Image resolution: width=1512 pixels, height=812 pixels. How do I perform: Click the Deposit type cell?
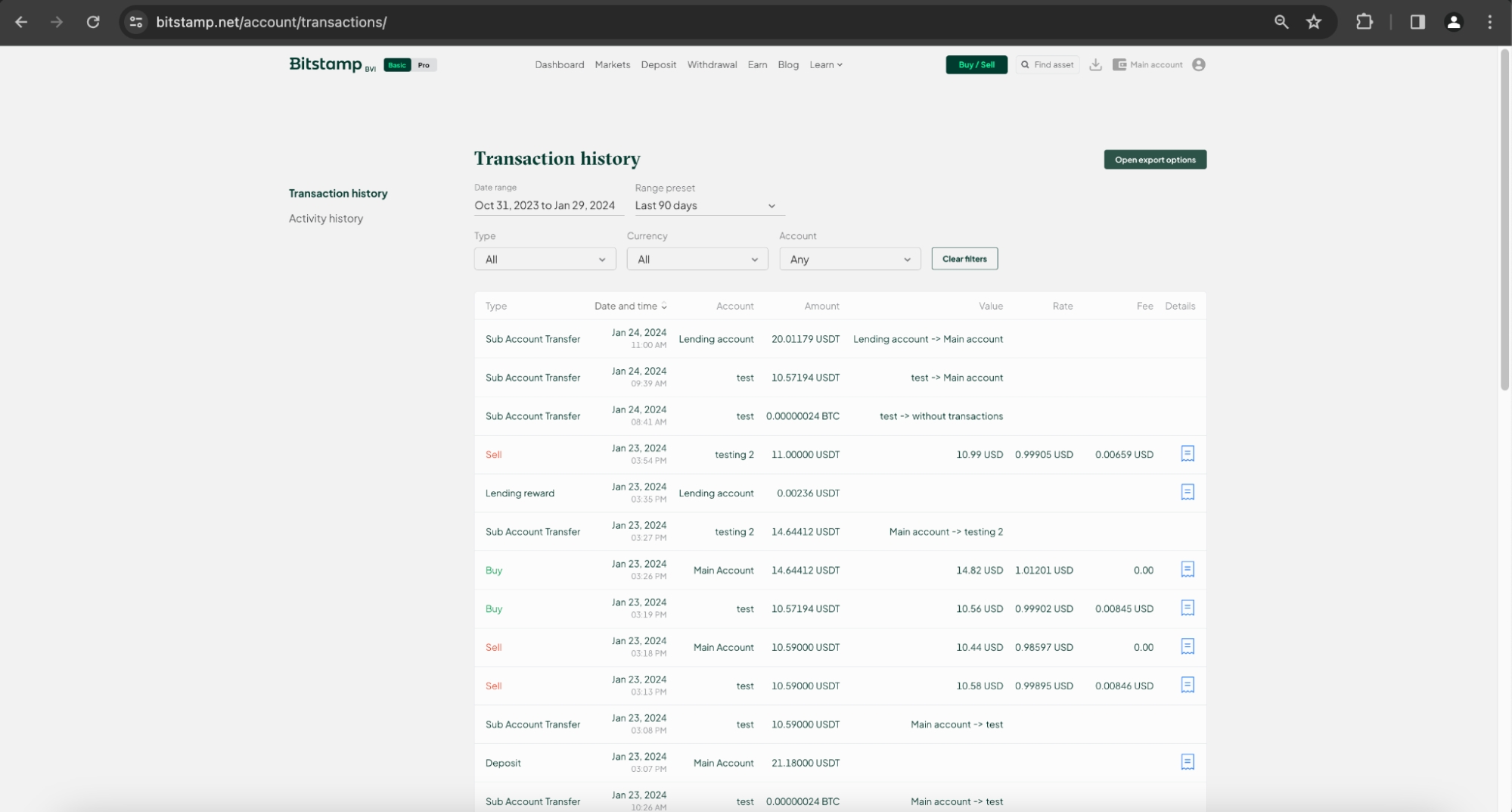[x=503, y=764]
